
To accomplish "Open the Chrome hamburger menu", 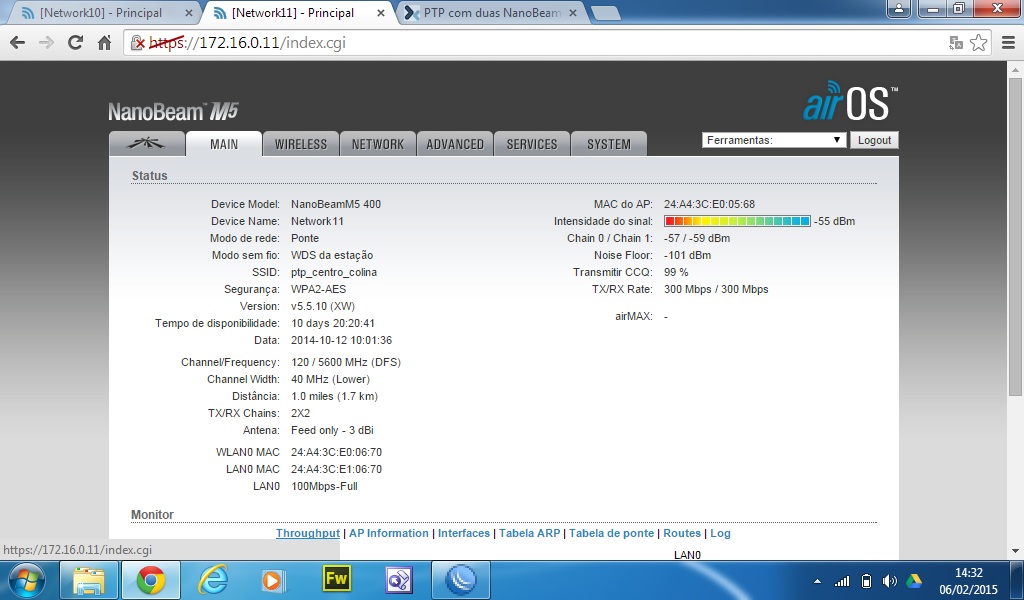I will [1008, 43].
